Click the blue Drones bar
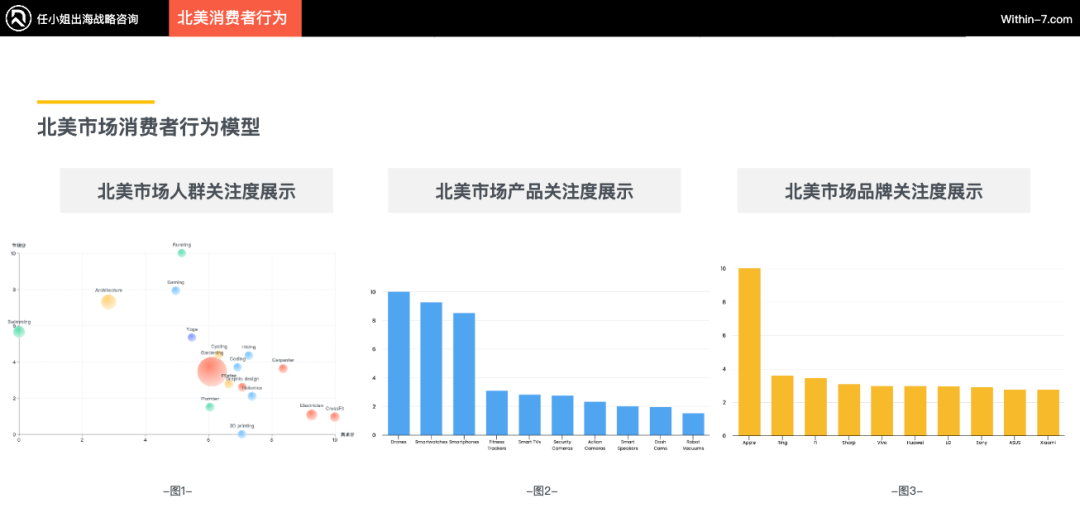Viewport: 1080px width, 508px height. pyautogui.click(x=399, y=363)
